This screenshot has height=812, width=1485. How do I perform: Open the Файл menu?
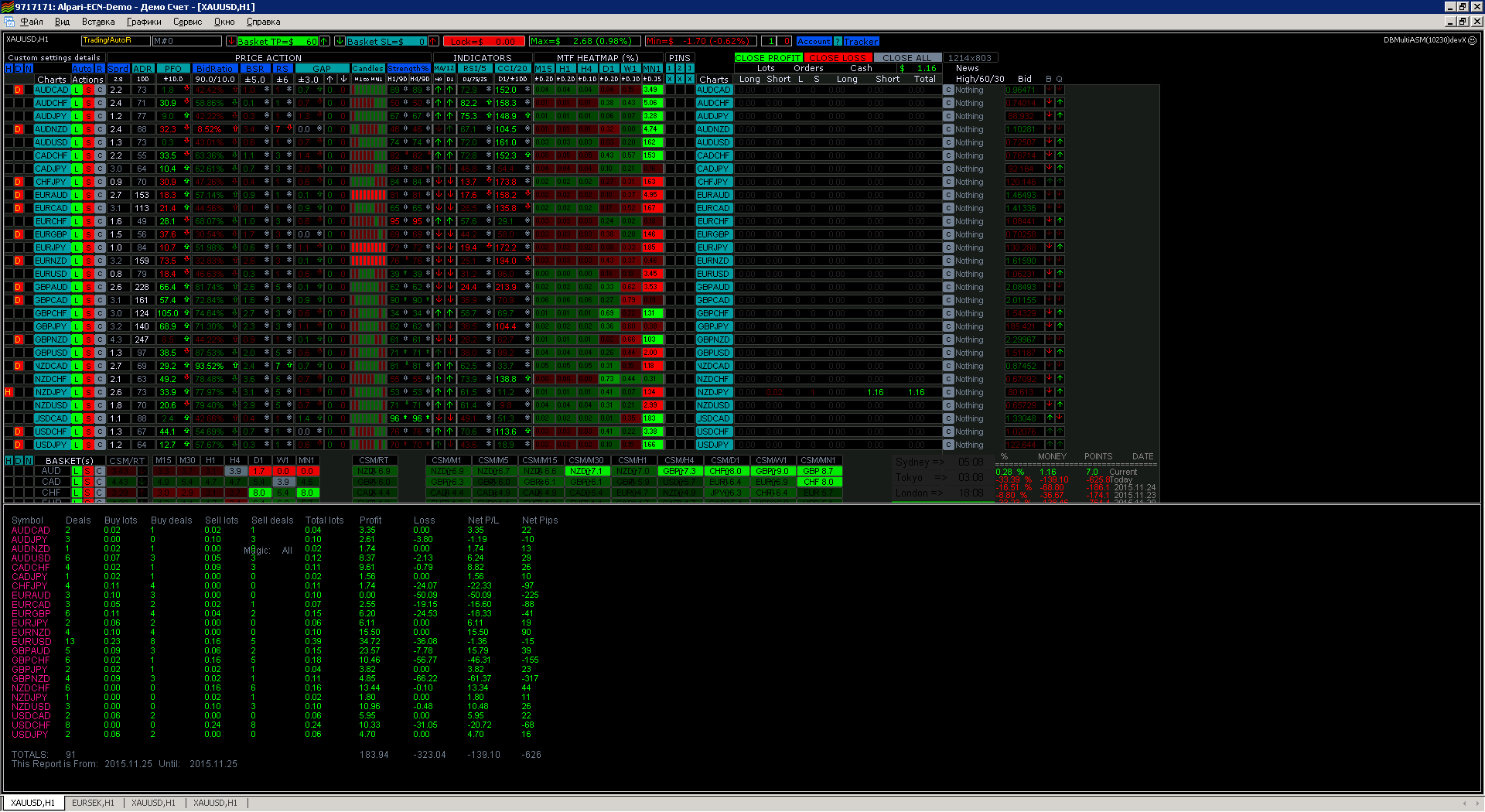pyautogui.click(x=32, y=22)
